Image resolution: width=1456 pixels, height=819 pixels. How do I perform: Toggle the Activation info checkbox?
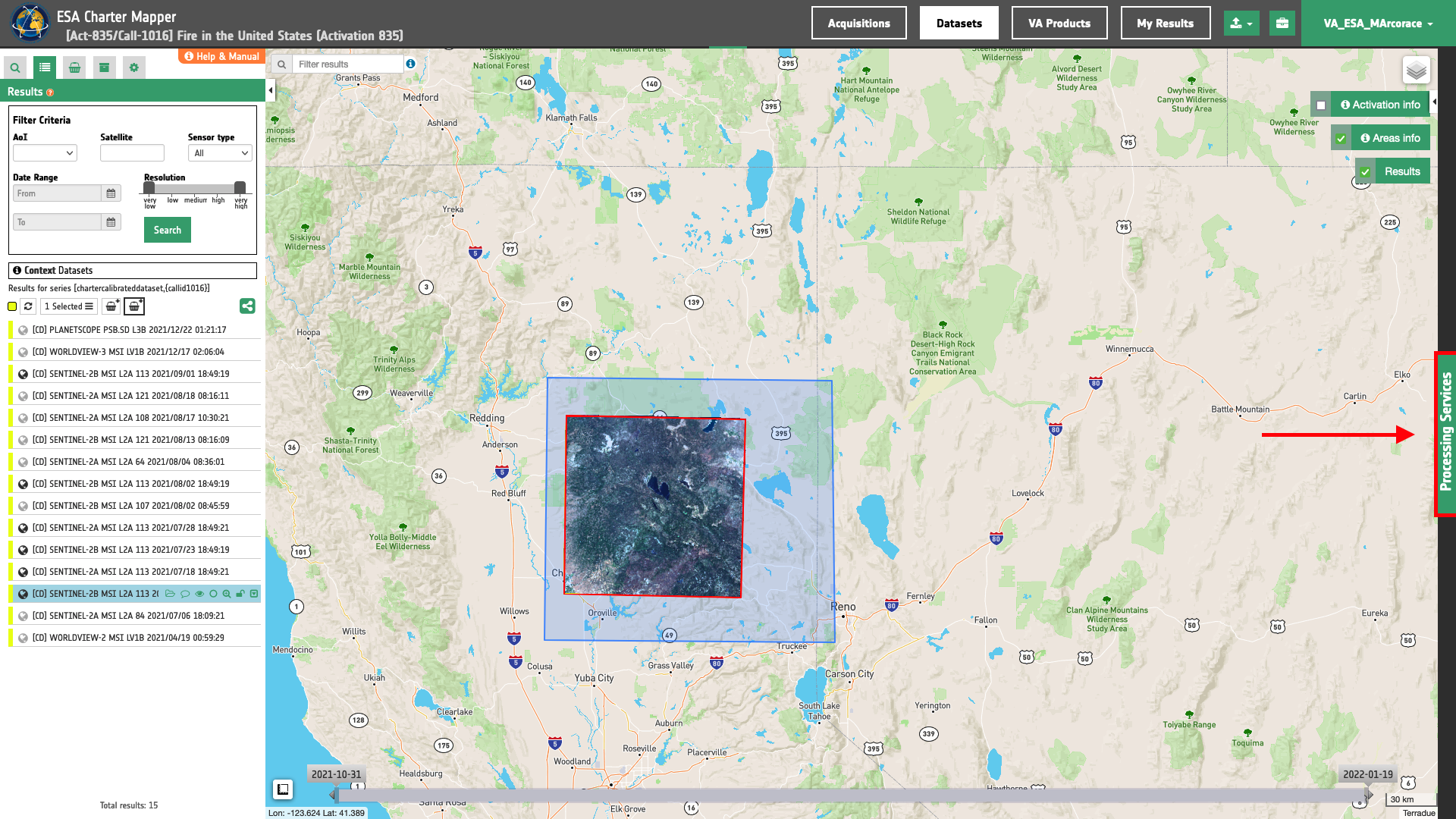click(x=1321, y=105)
